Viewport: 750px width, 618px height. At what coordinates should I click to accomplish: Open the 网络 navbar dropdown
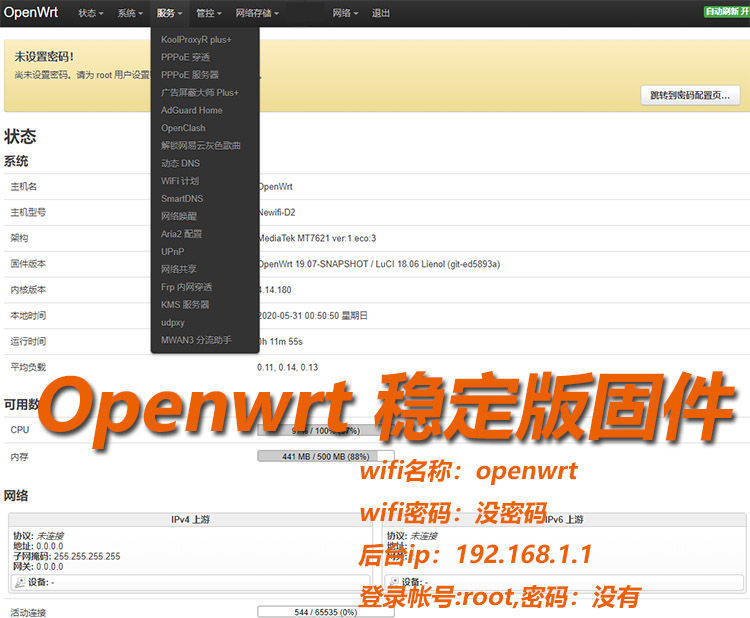[345, 13]
